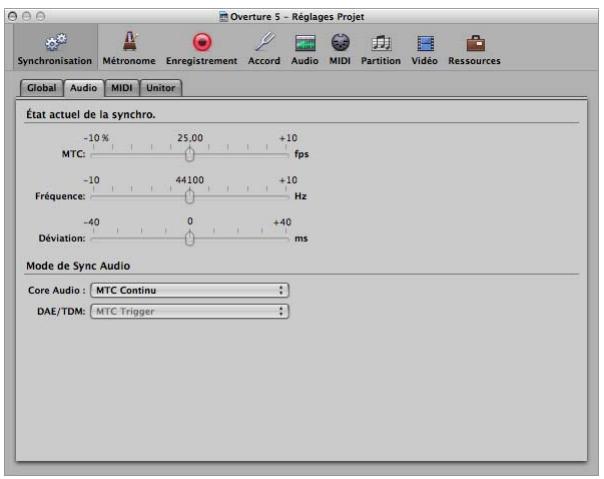The width and height of the screenshot is (604, 479).
Task: Open the Enregistrement settings
Action: [201, 48]
